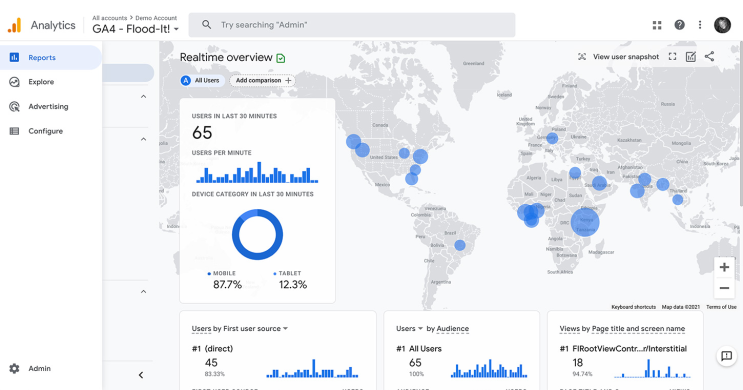The image size is (743, 390).
Task: Click the send feedback icon
Action: click(x=726, y=356)
